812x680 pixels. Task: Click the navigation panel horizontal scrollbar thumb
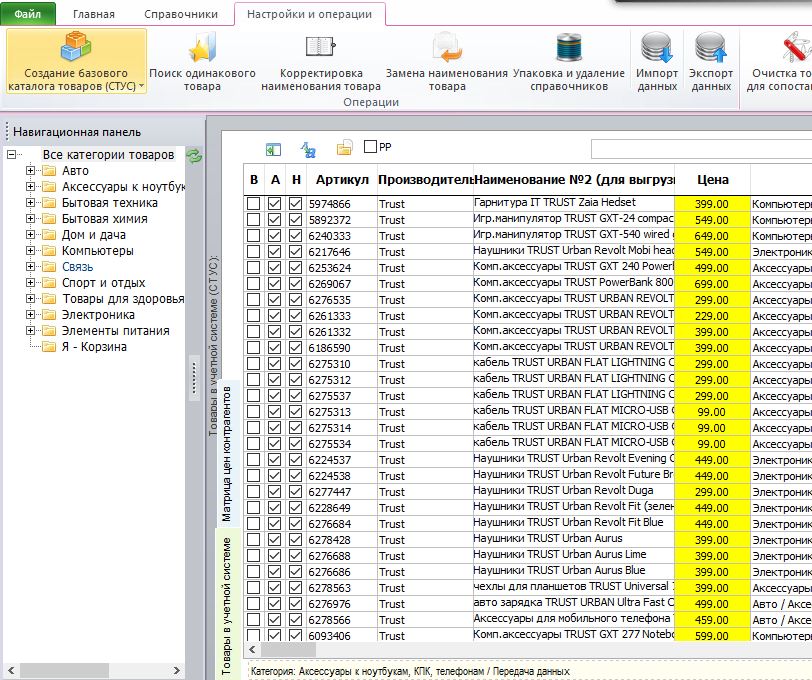64,670
